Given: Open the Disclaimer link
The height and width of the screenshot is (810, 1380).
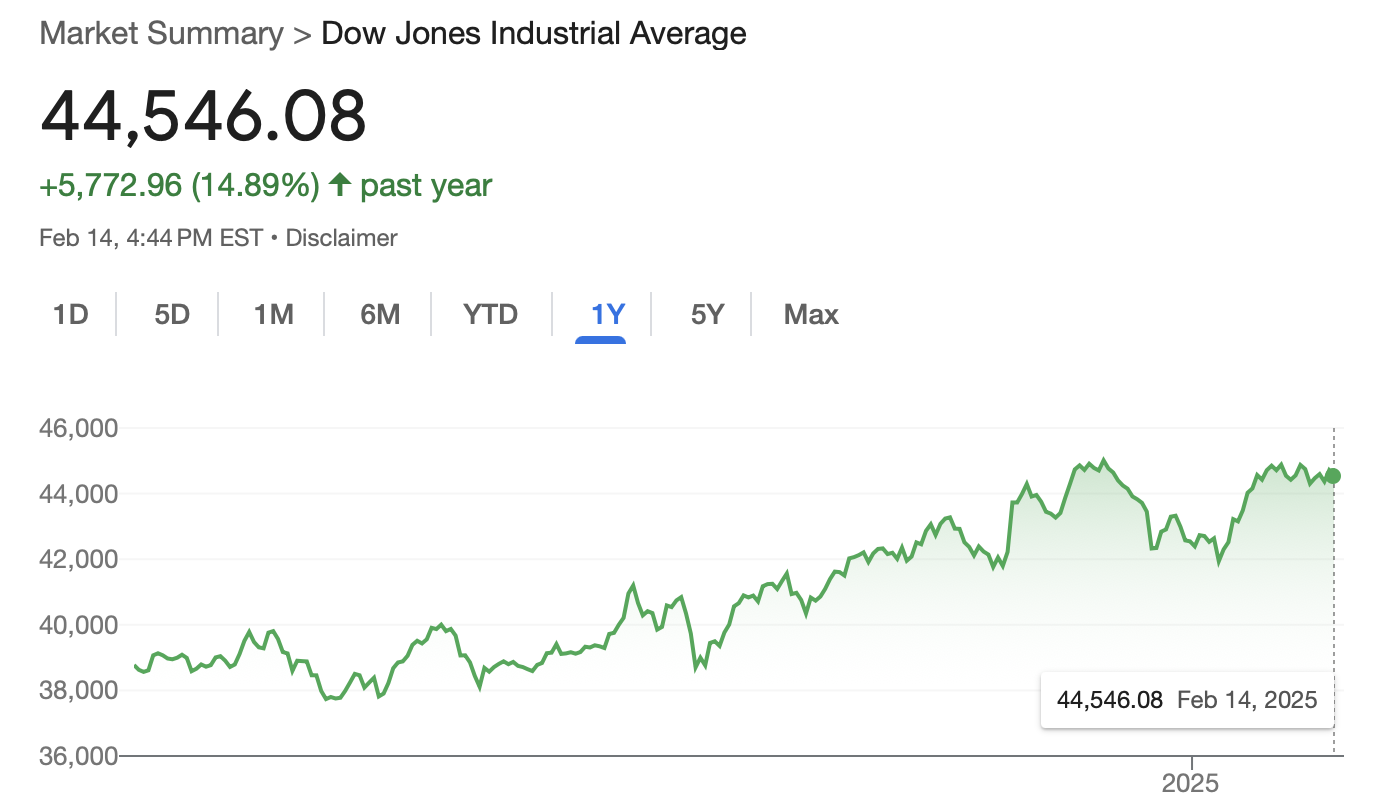Looking at the screenshot, I should coord(341,238).
